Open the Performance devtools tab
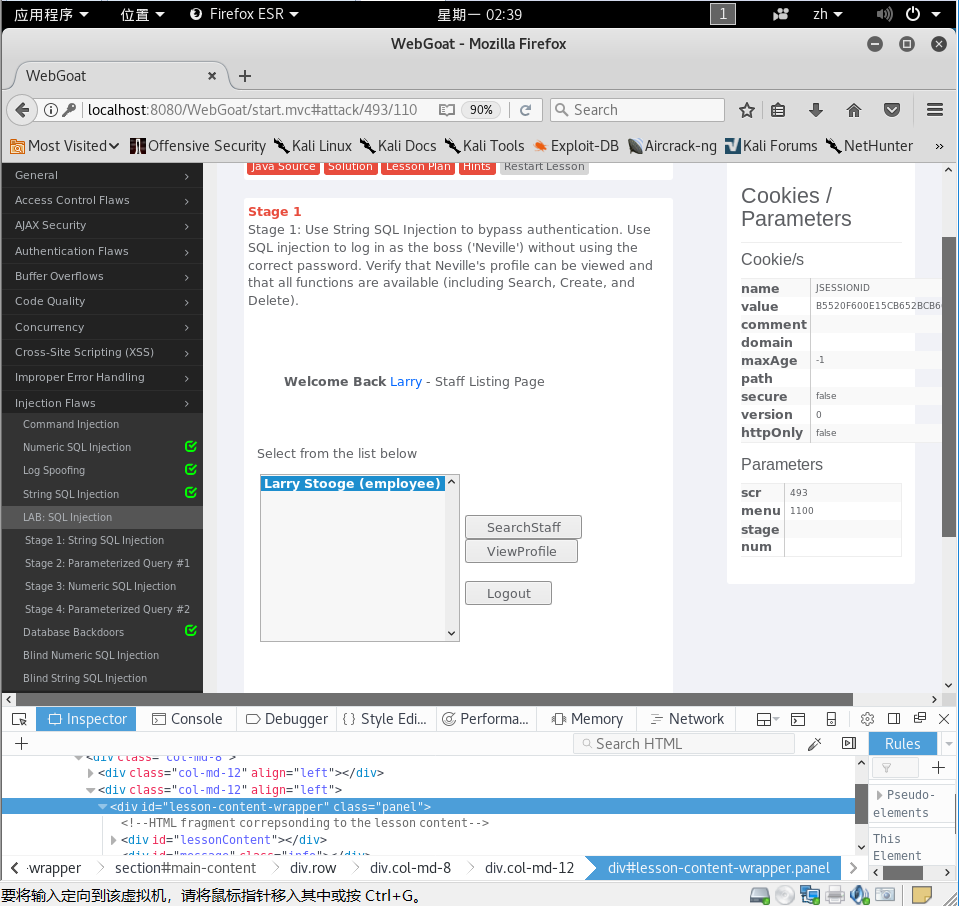 [486, 719]
